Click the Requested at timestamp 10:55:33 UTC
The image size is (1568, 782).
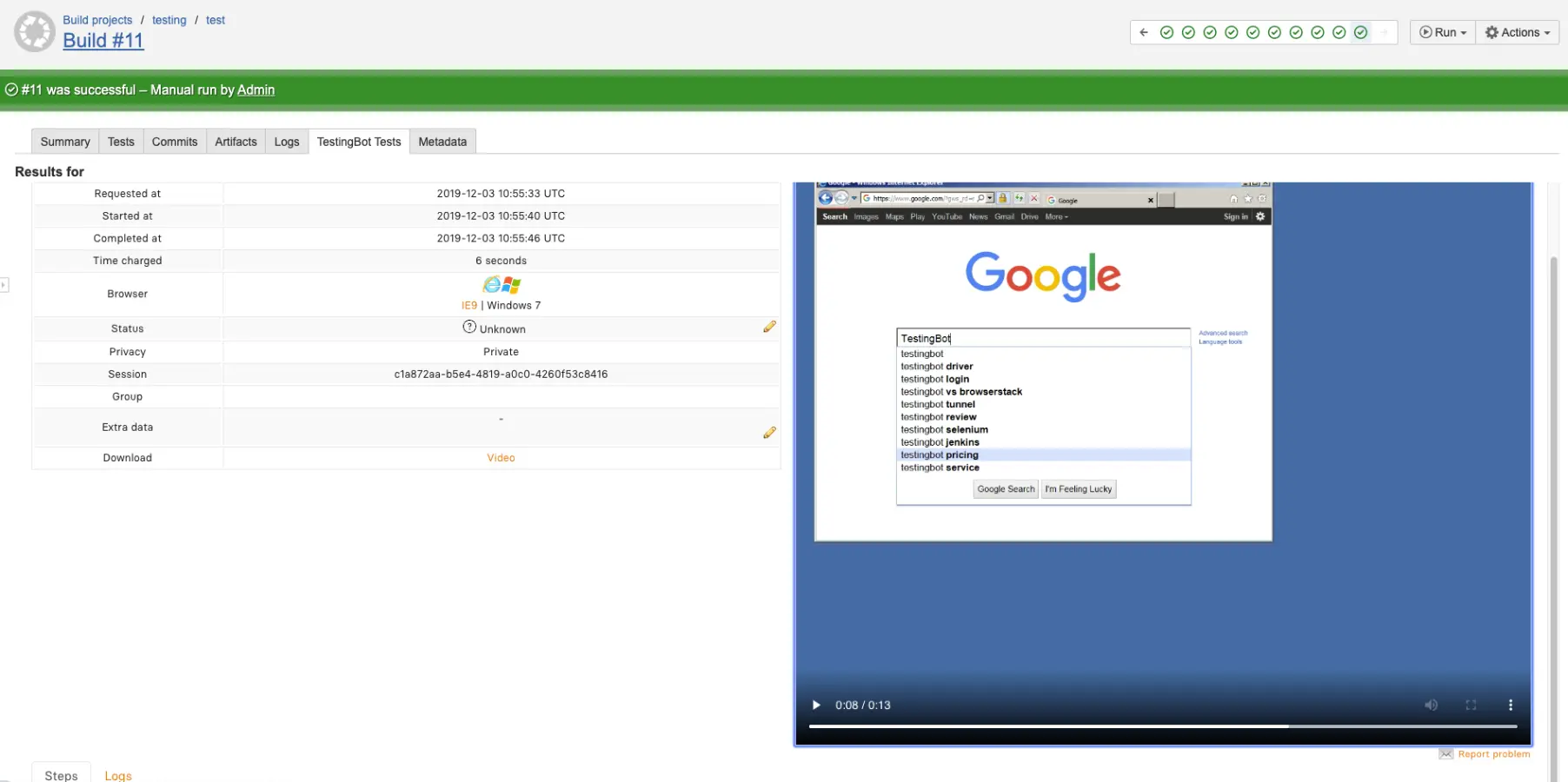pyautogui.click(x=501, y=194)
